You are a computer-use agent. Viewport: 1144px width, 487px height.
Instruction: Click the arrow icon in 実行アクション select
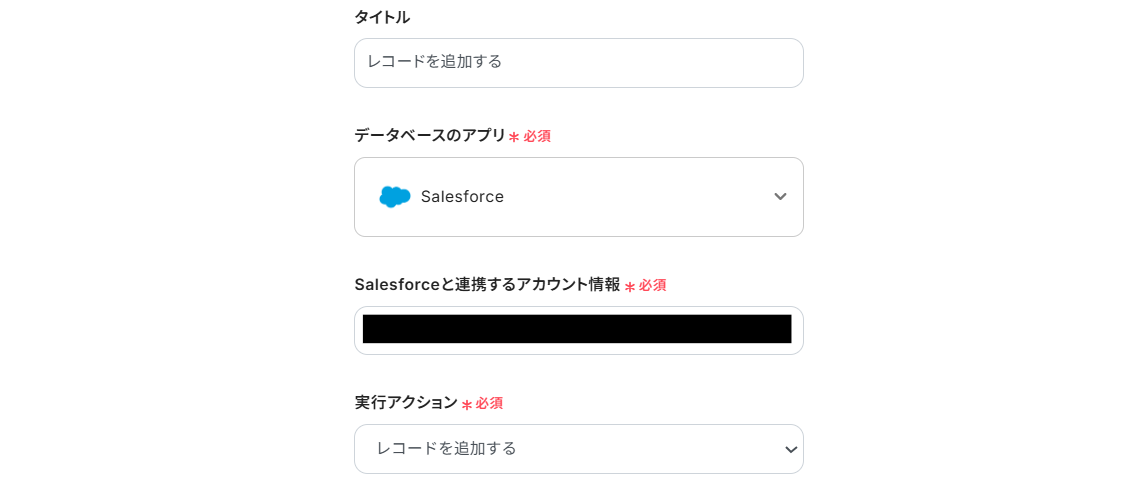coord(791,450)
